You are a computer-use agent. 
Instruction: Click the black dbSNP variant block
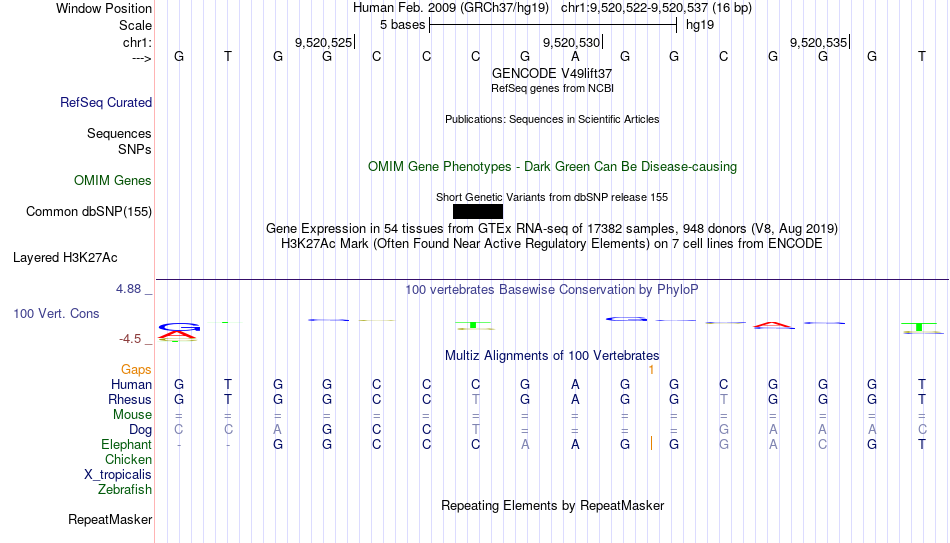477,212
